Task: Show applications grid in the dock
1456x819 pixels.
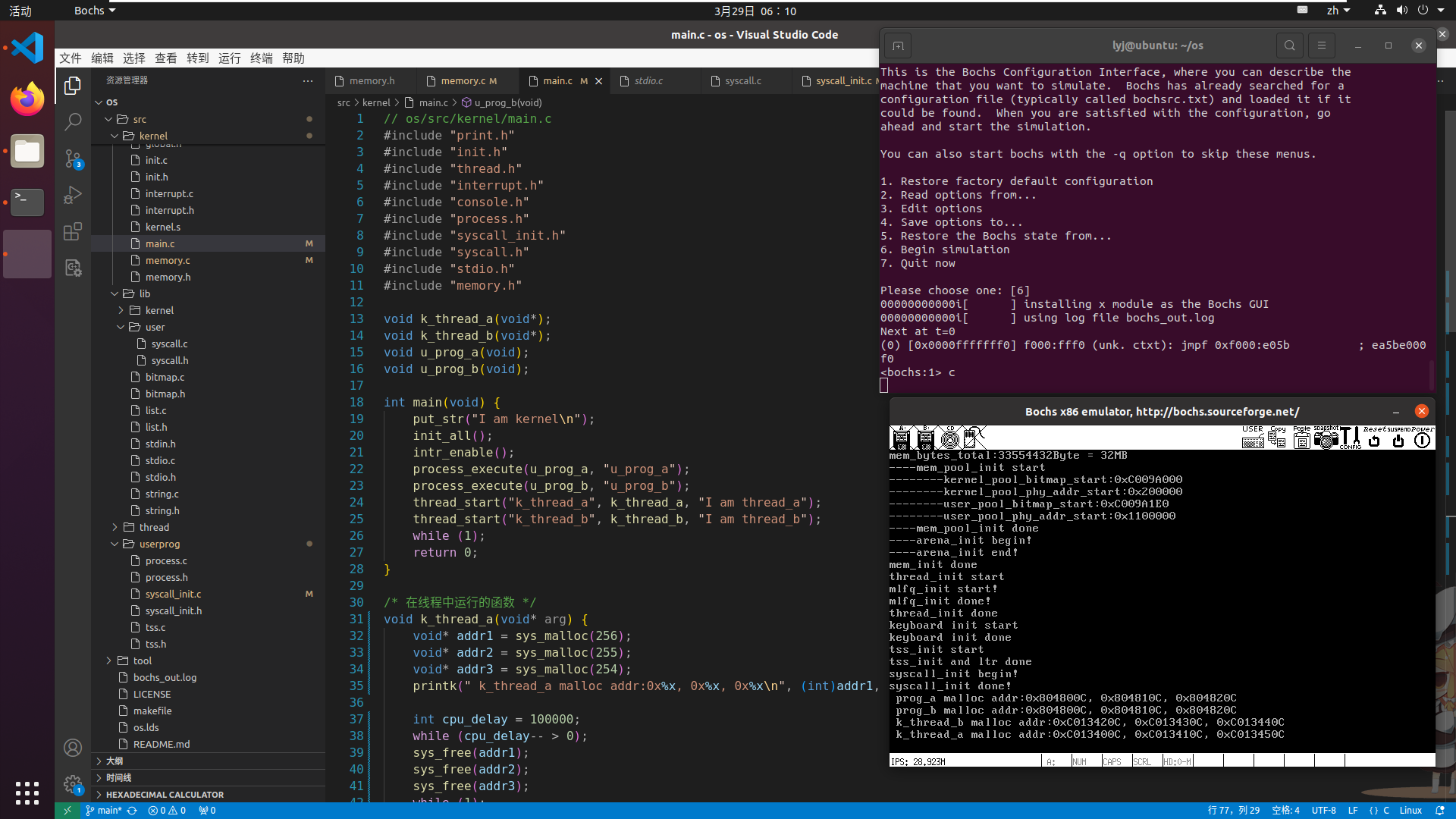Action: pyautogui.click(x=27, y=793)
